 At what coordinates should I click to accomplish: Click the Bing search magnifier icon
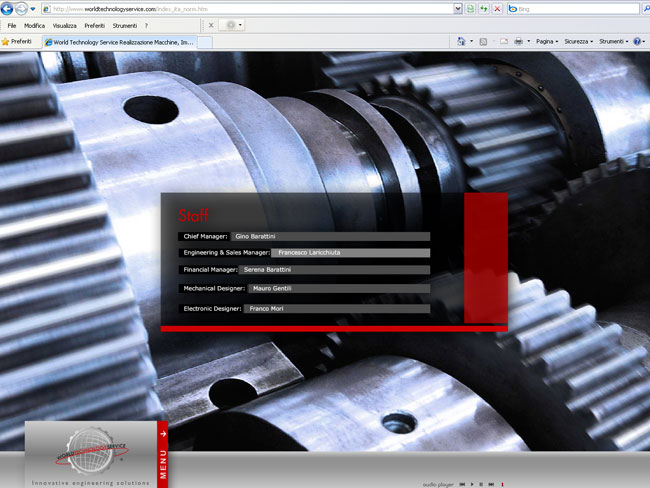(646, 9)
